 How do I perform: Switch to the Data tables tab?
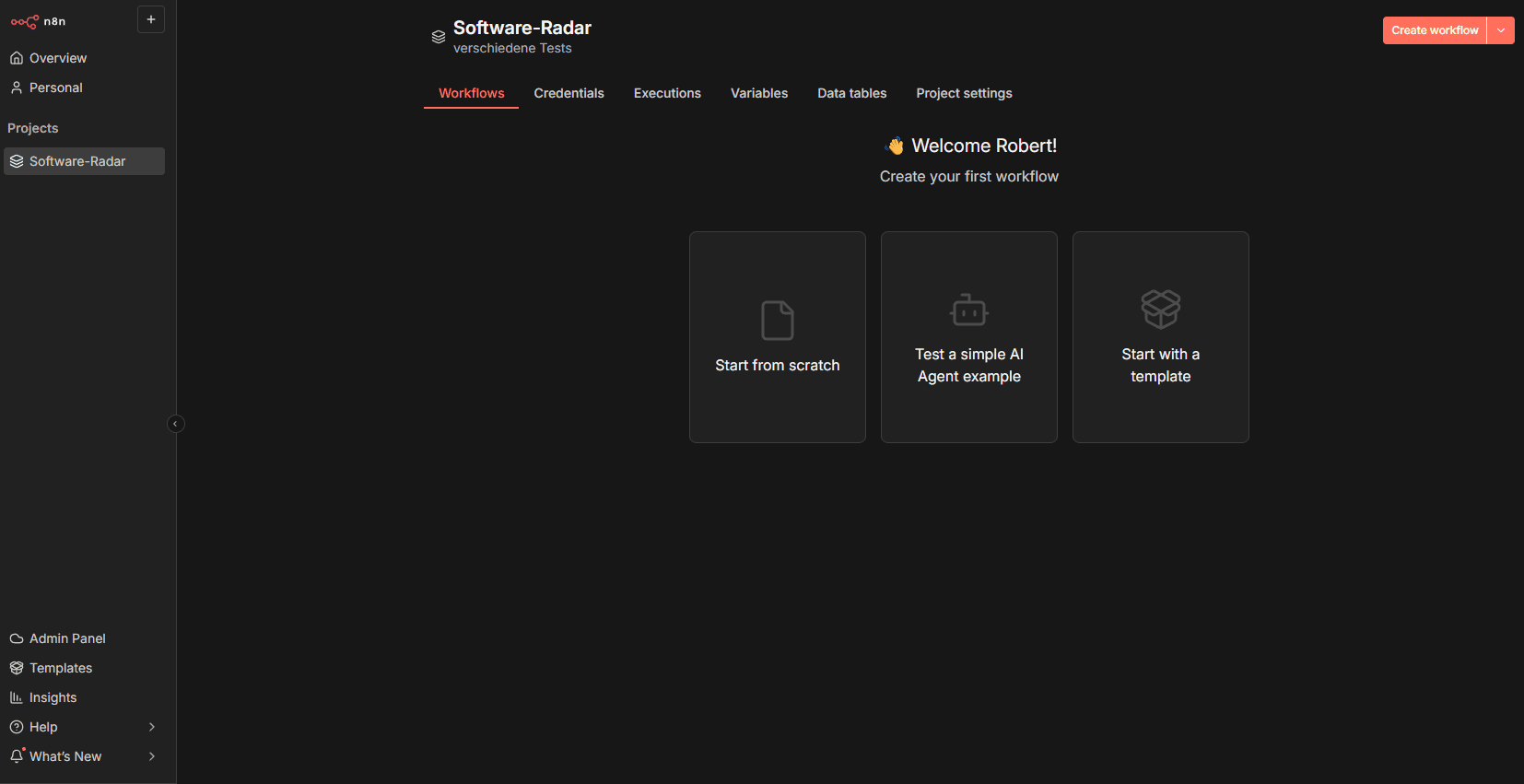(x=852, y=93)
